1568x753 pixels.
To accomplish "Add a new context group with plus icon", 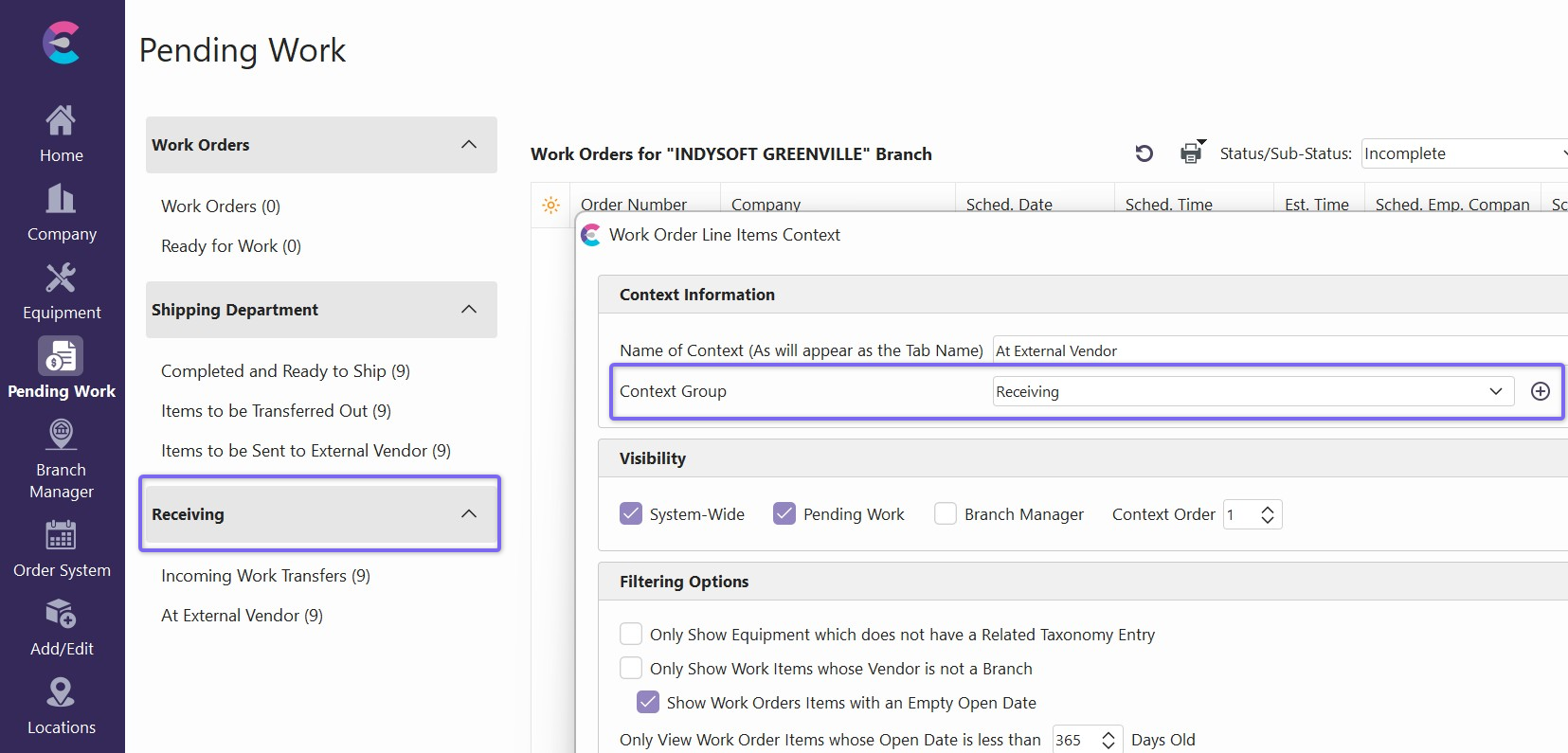I will coord(1540,391).
